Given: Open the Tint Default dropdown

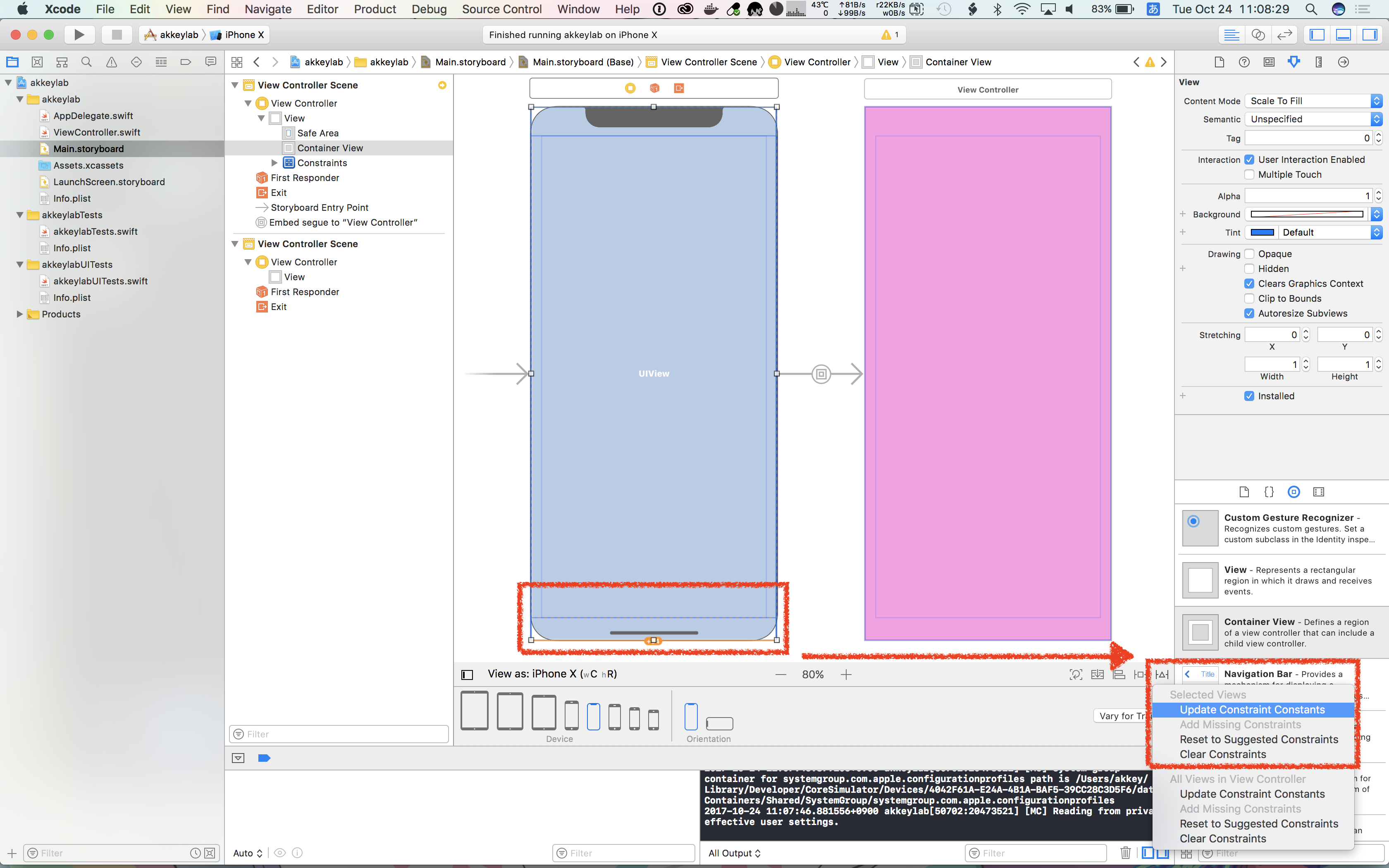Looking at the screenshot, I should coord(1330,232).
